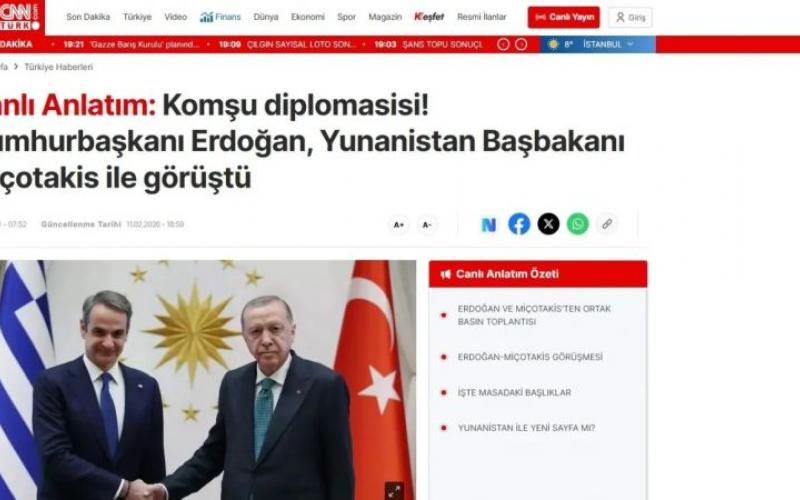
Task: Click the CNN Türk logo
Action: (x=20, y=17)
